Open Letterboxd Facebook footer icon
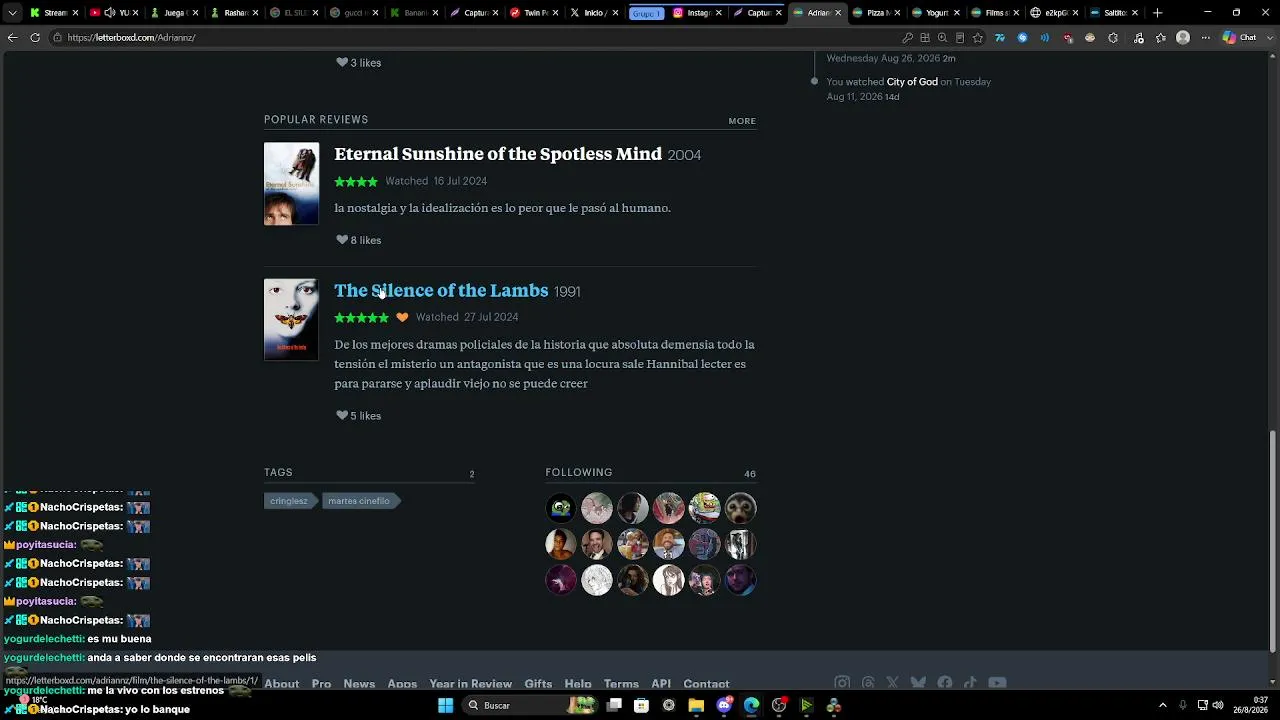1280x720 pixels. (945, 683)
